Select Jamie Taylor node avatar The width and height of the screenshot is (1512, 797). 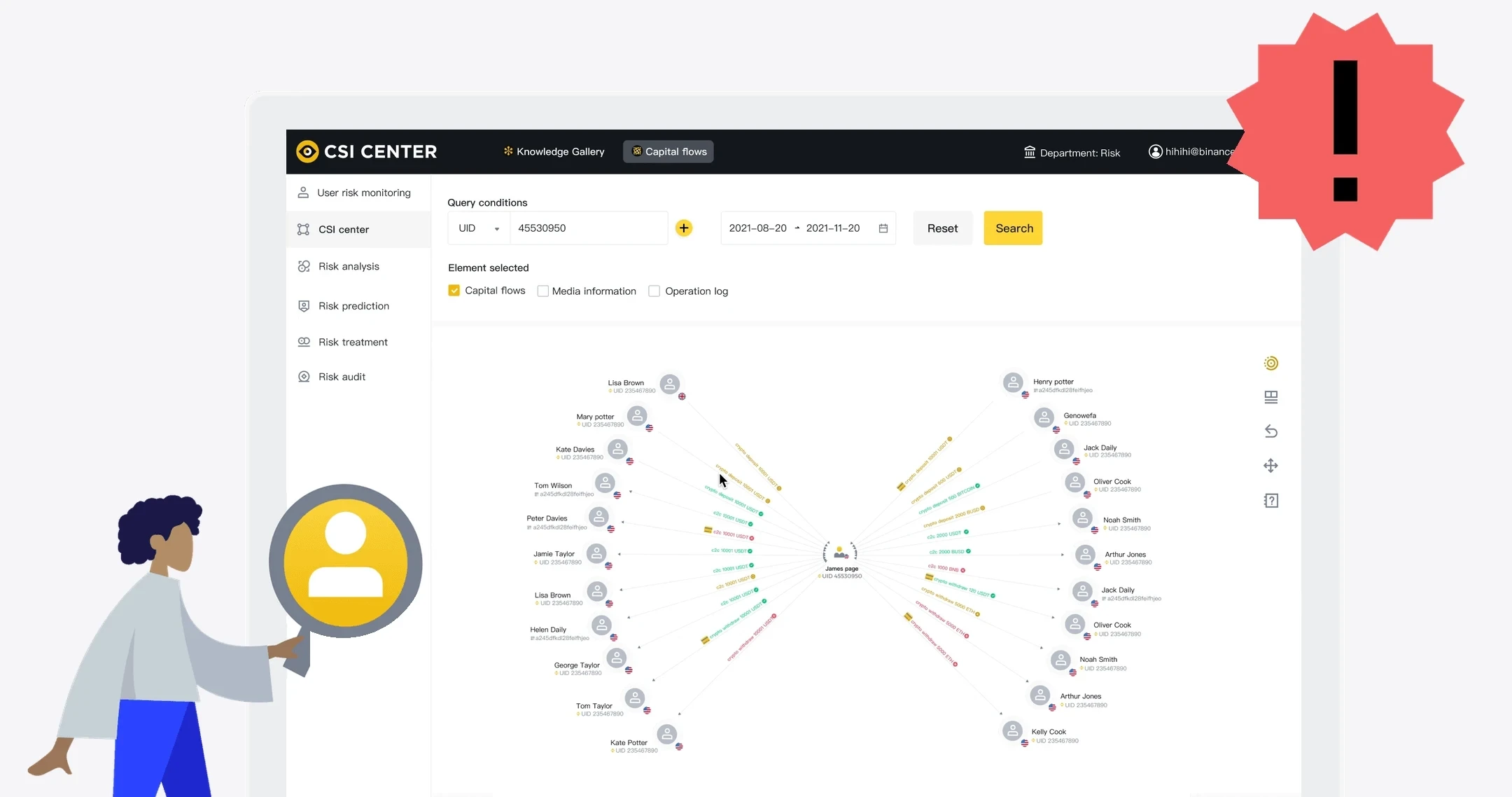(x=596, y=553)
